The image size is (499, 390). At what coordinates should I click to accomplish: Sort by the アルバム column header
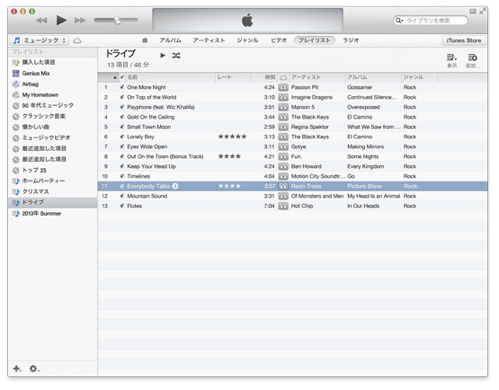click(373, 77)
